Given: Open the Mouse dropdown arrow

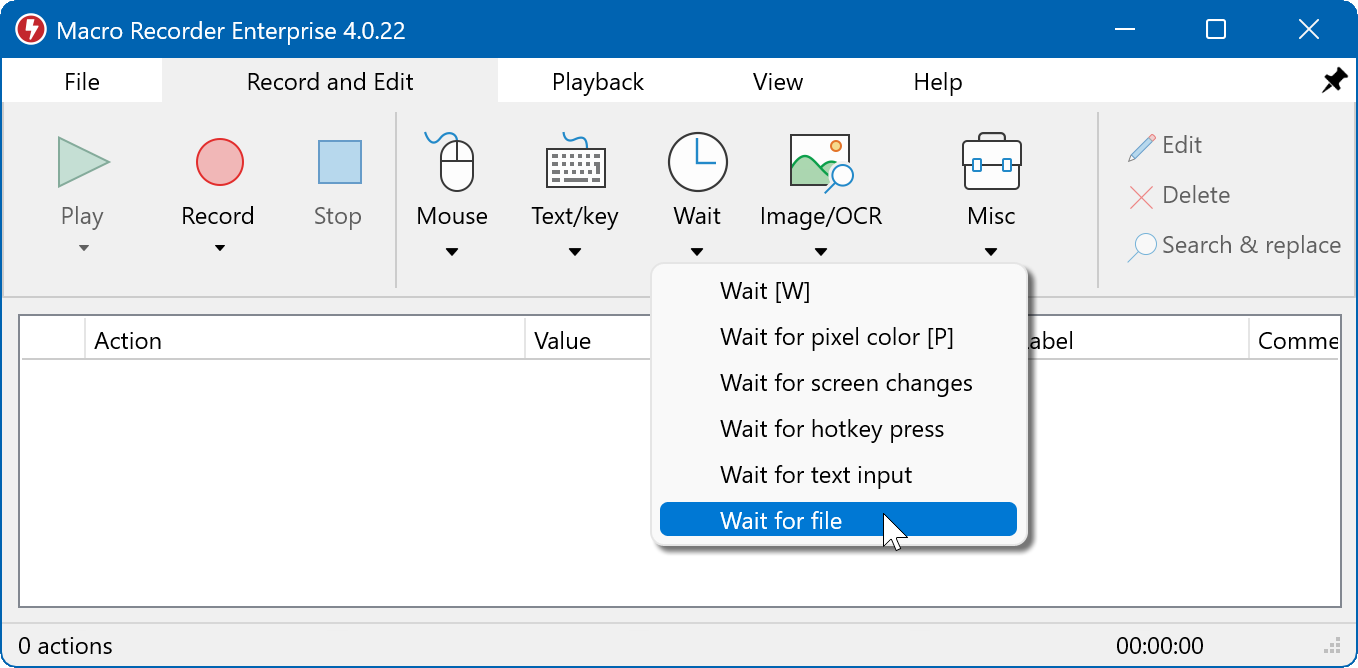Looking at the screenshot, I should pos(452,252).
